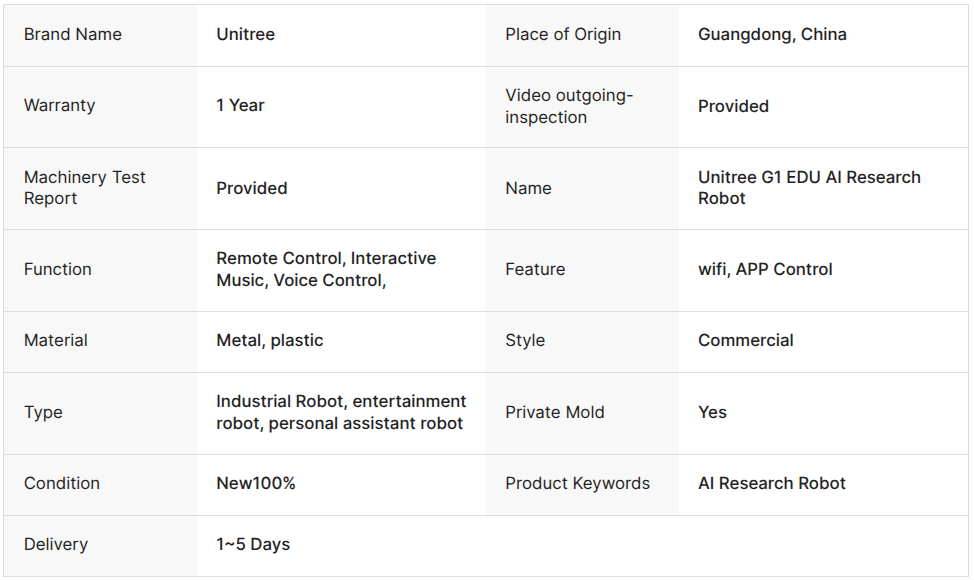The image size is (974, 580).
Task: Select the AI Research Robot keyword value
Action: click(771, 483)
